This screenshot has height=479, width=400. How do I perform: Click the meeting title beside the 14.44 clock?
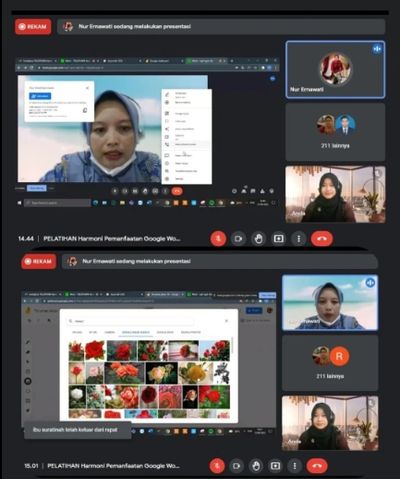pos(112,239)
